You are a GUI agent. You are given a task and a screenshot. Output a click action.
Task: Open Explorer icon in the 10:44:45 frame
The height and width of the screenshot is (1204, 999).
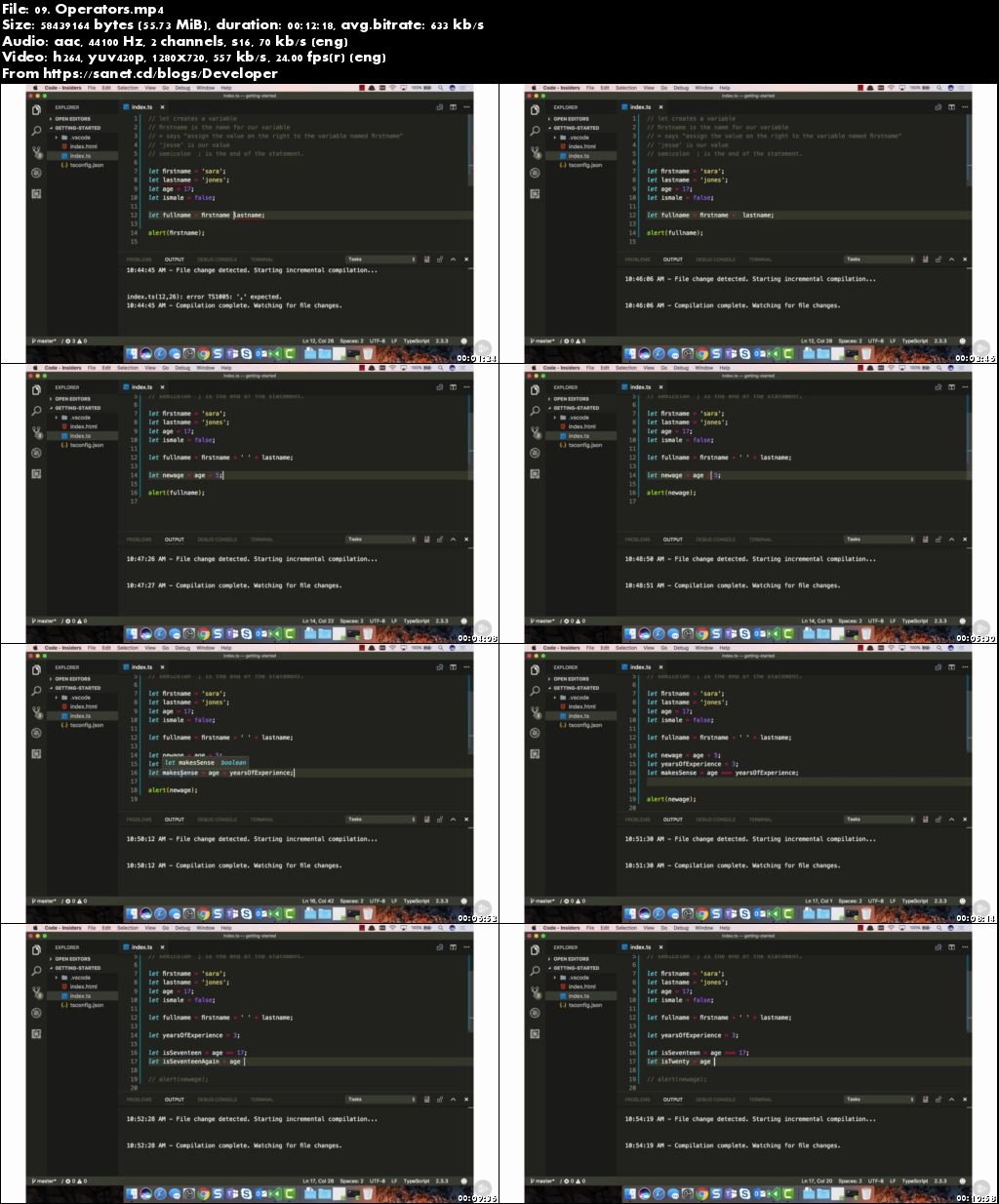[x=36, y=109]
